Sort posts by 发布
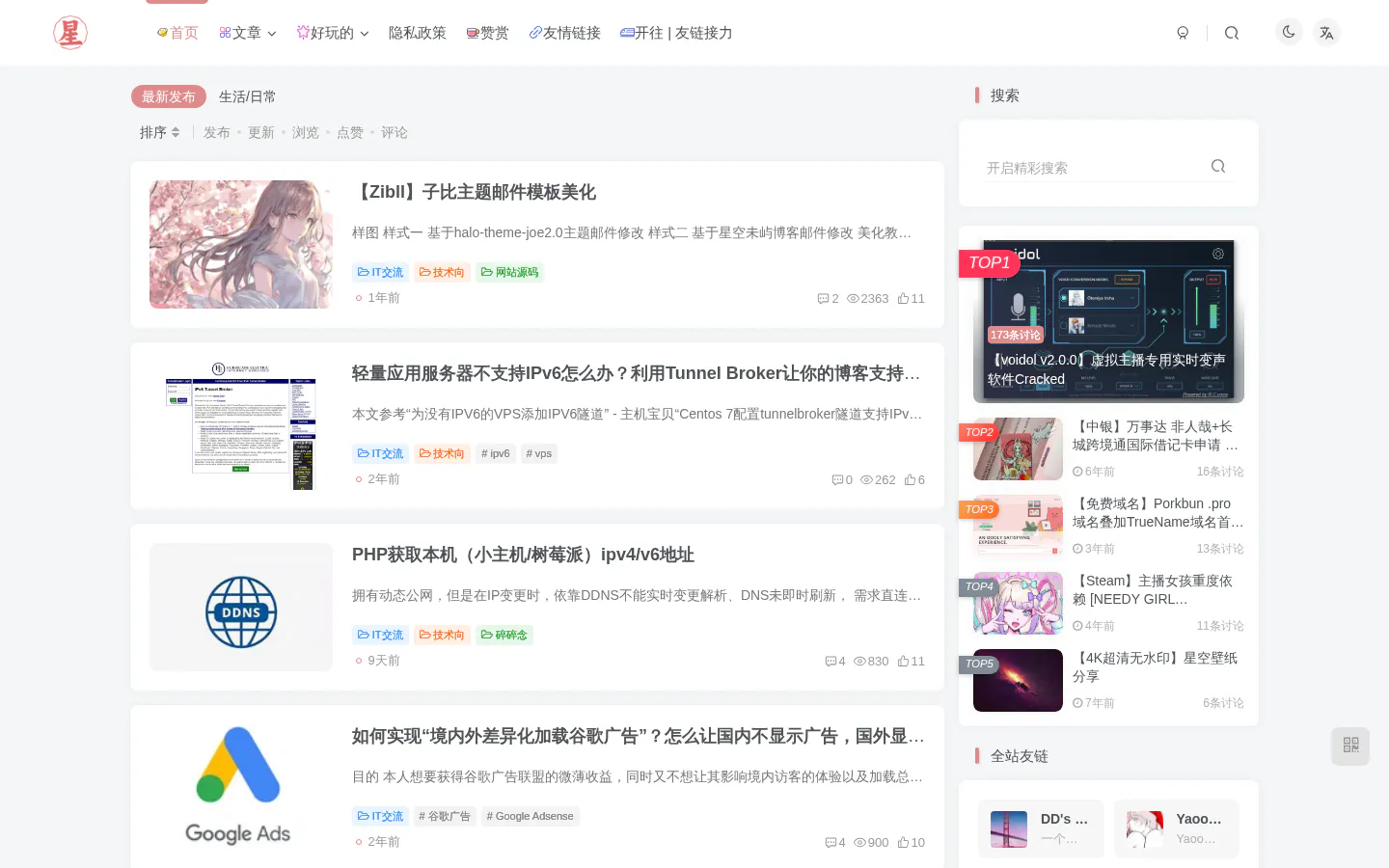The height and width of the screenshot is (868, 1389). (x=217, y=132)
